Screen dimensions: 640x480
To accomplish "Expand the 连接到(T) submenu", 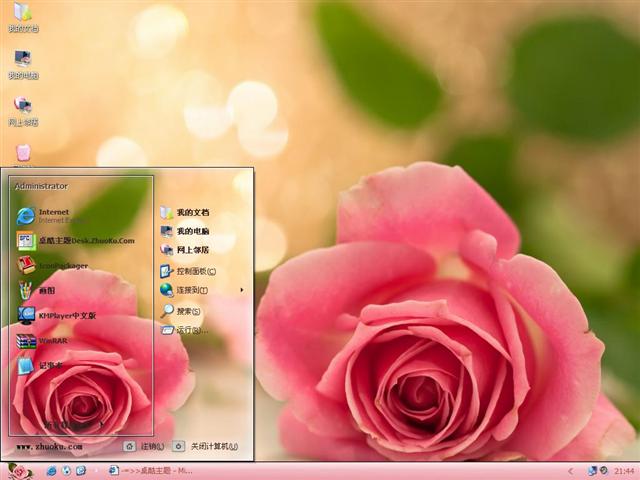I will point(202,290).
